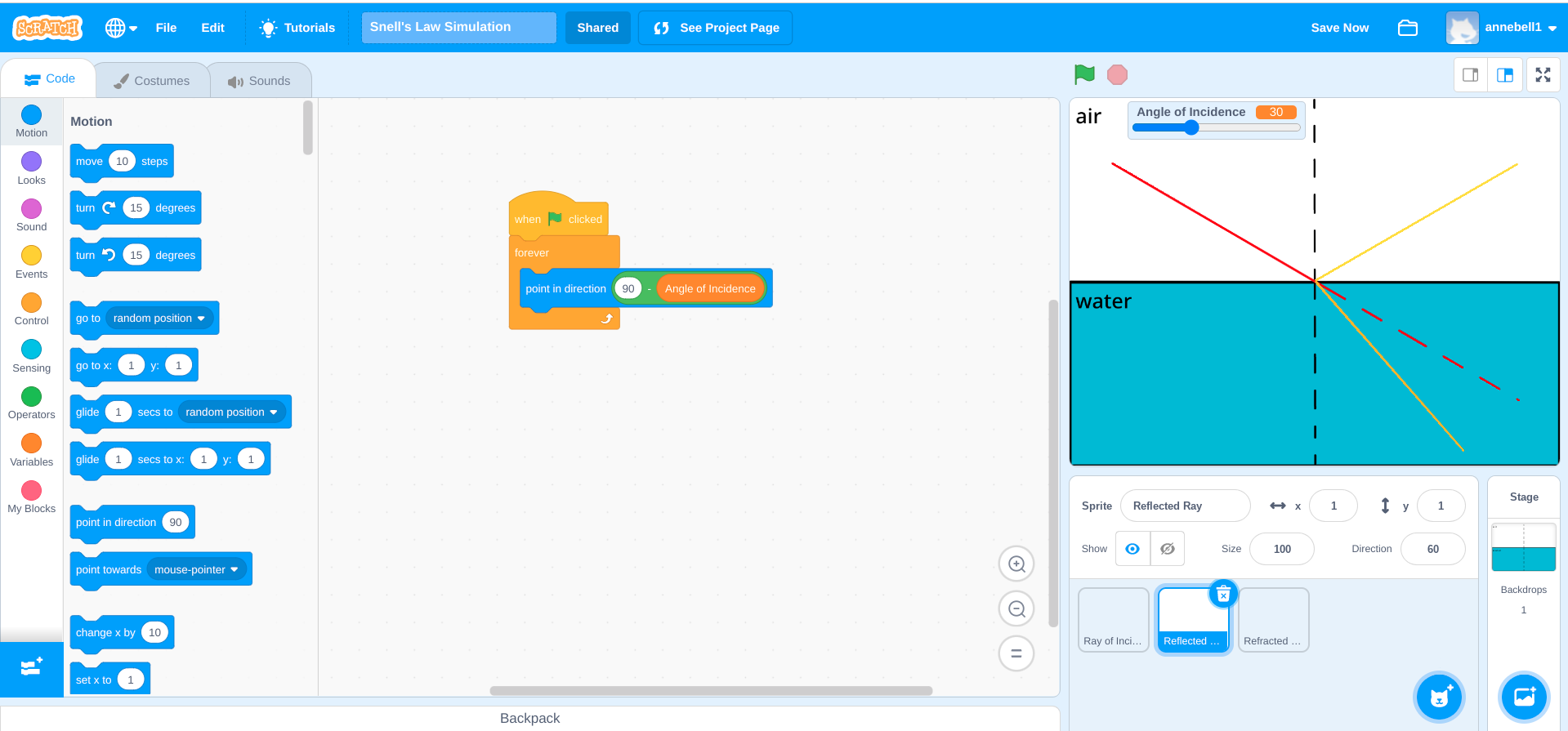Open the Edit menu
This screenshot has width=1568, height=731.
(x=212, y=28)
